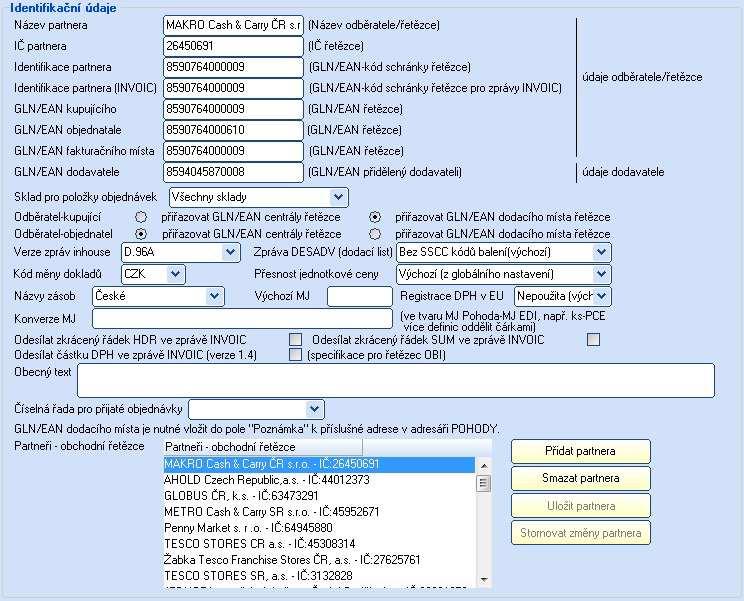Select dodací místo radio for Odběratel-kupující
Image resolution: width=744 pixels, height=601 pixels.
pos(375,217)
